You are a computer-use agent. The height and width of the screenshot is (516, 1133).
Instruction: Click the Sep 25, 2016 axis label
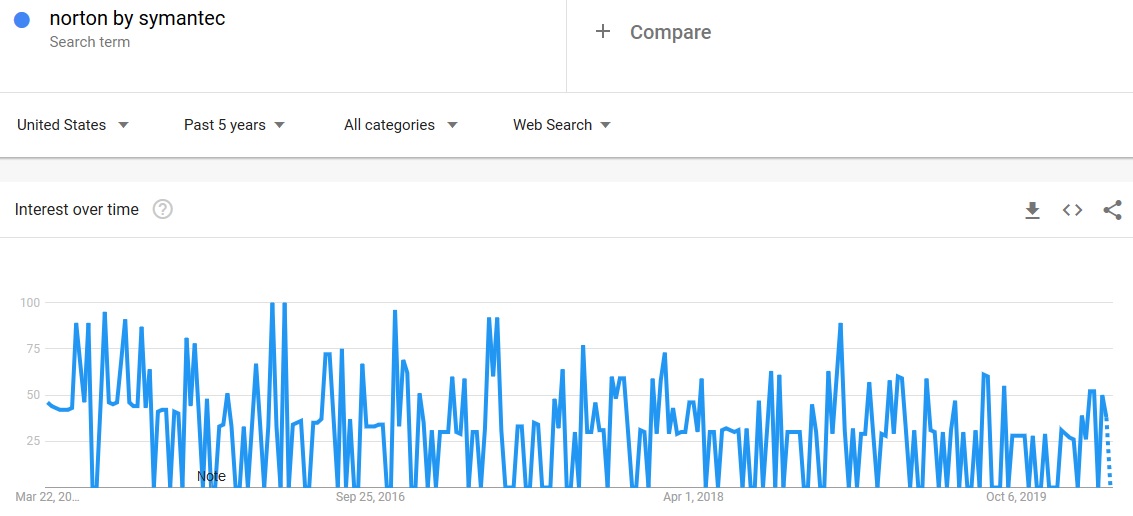tap(371, 497)
